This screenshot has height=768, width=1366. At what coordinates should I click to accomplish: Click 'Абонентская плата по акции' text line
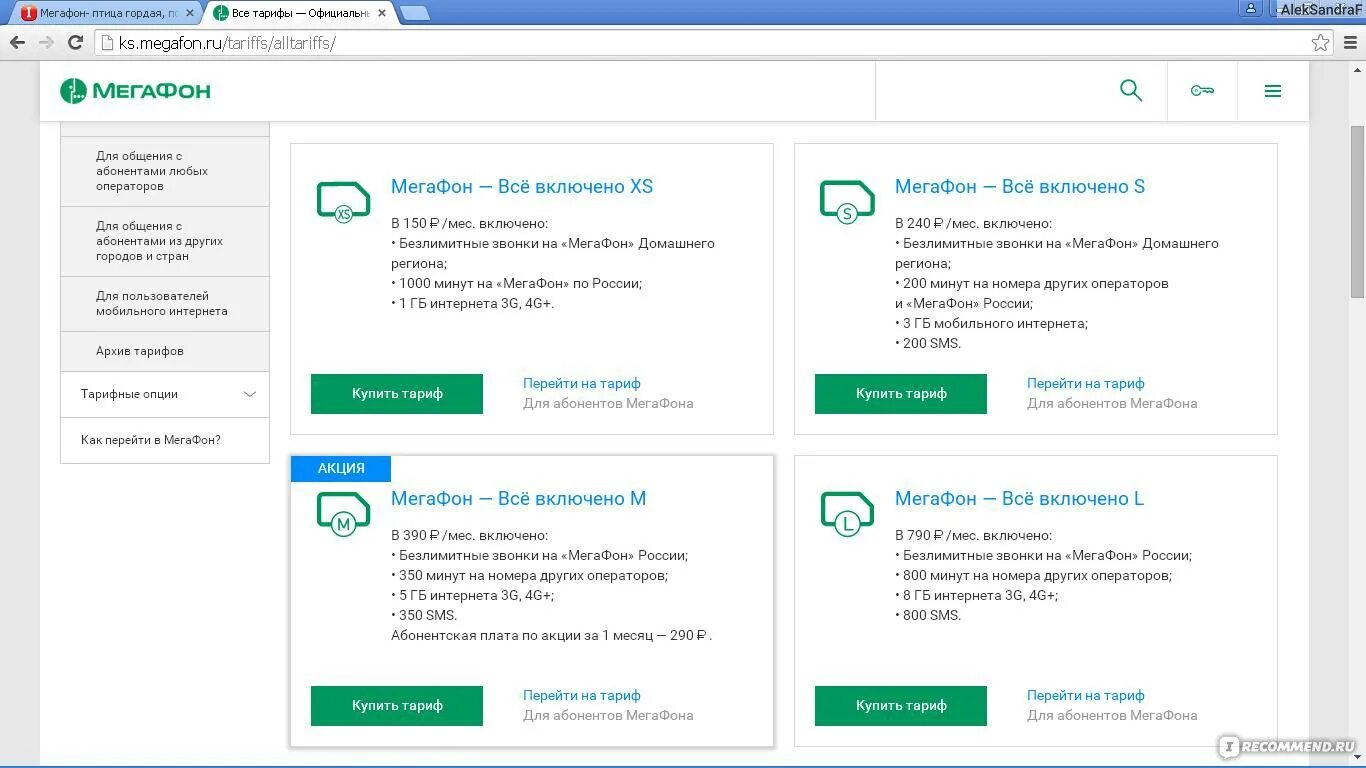(551, 635)
